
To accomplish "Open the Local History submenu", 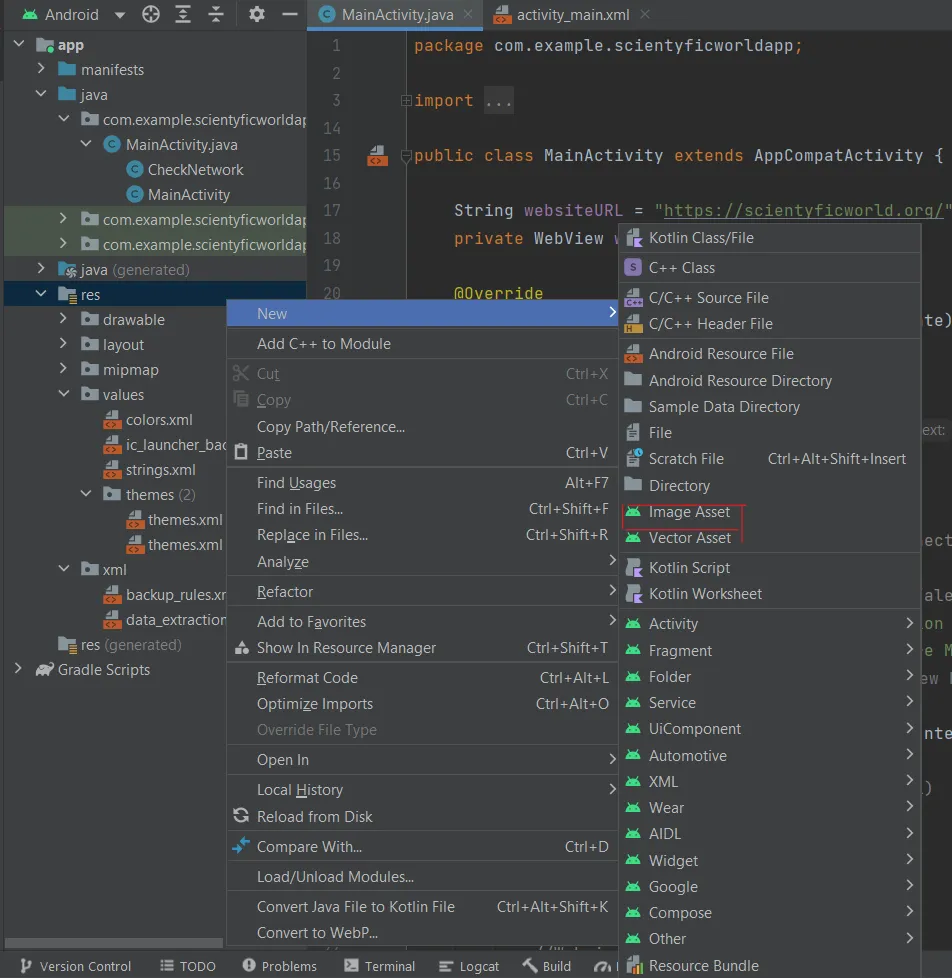I will tap(422, 790).
